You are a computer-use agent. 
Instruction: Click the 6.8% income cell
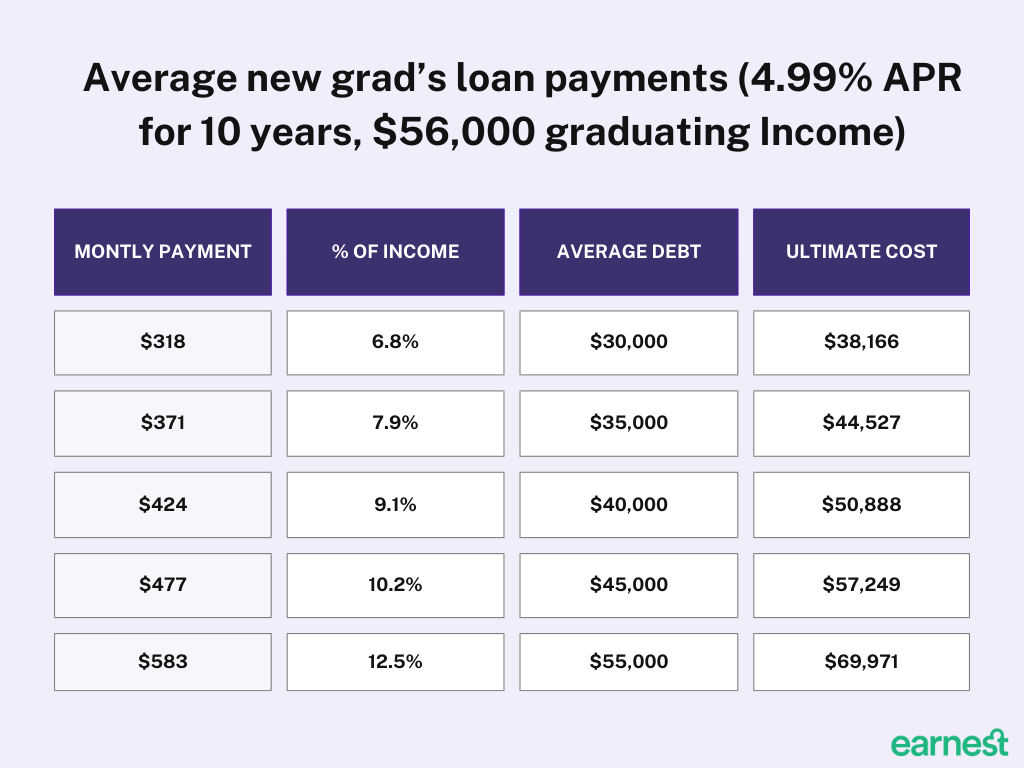pyautogui.click(x=395, y=342)
